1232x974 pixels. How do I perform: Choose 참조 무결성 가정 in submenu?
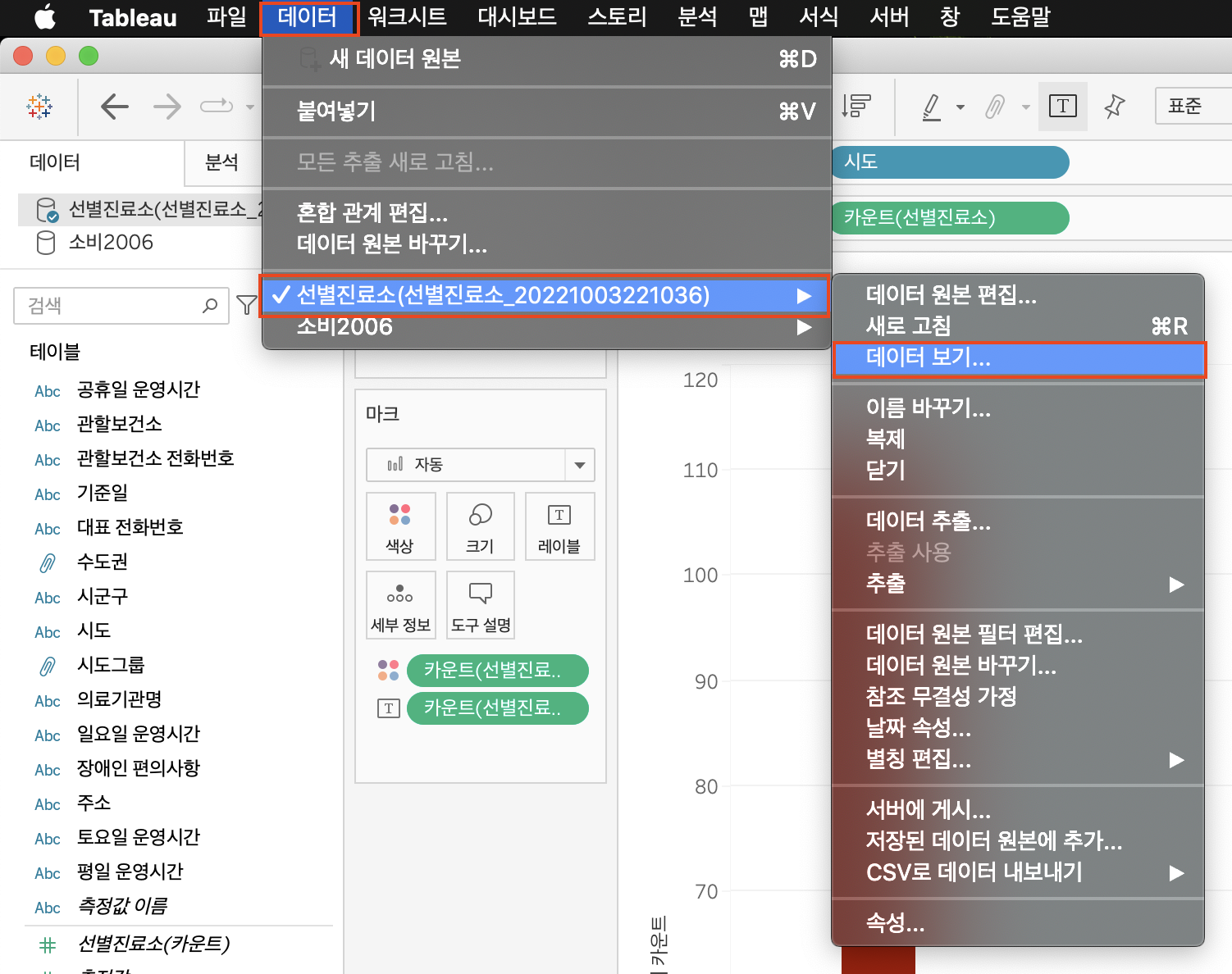(x=1019, y=697)
